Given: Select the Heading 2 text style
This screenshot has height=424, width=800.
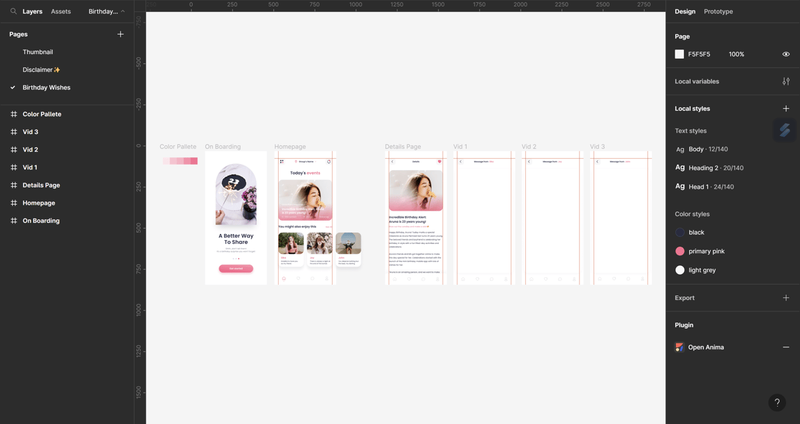Looking at the screenshot, I should pyautogui.click(x=709, y=168).
